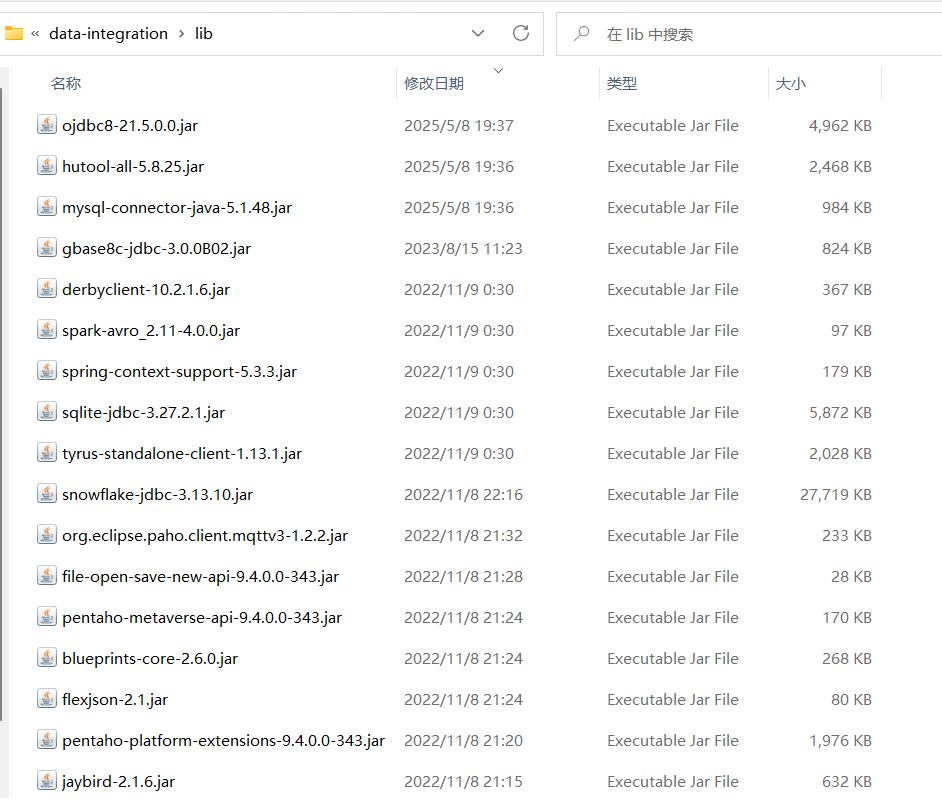Click the magnifier search icon

[582, 34]
